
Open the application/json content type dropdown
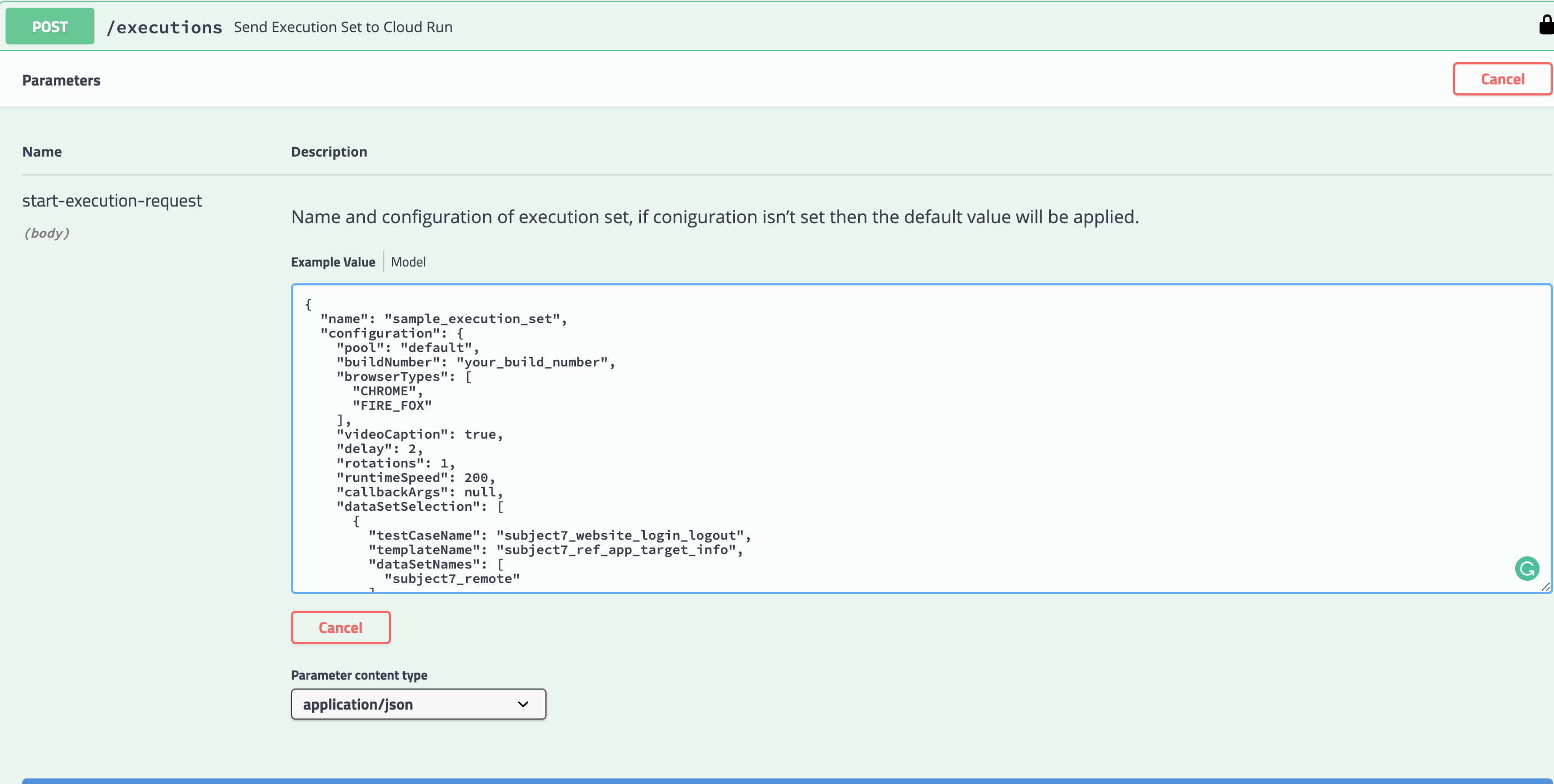[418, 705]
